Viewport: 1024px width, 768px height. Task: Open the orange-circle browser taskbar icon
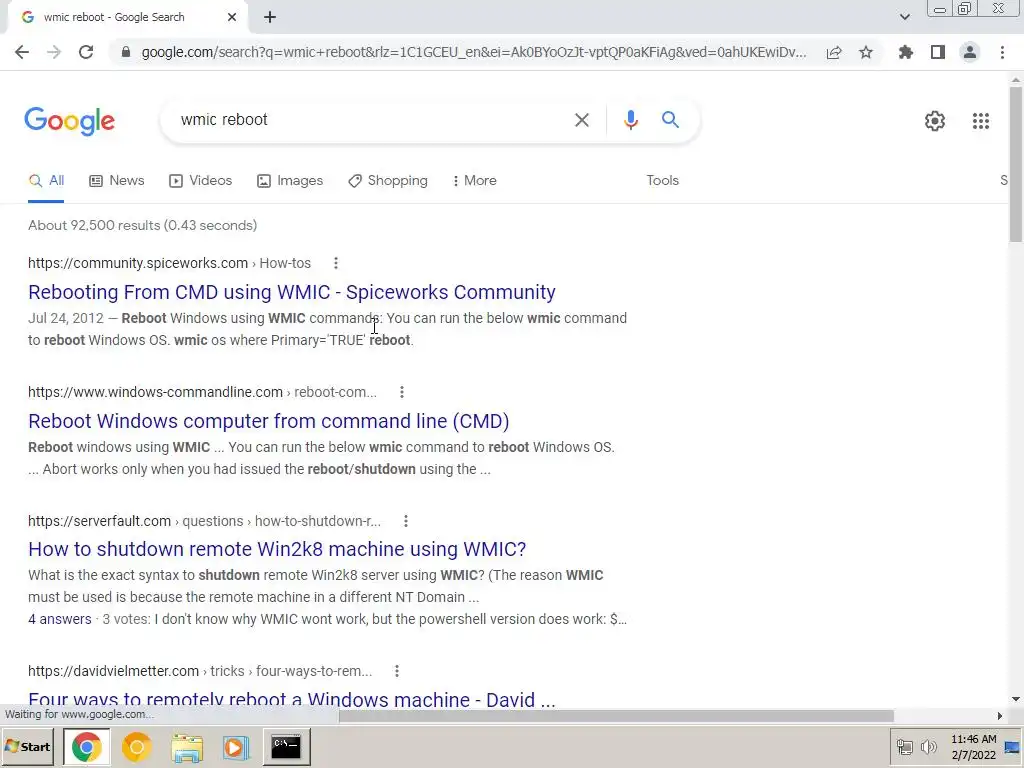pyautogui.click(x=136, y=746)
